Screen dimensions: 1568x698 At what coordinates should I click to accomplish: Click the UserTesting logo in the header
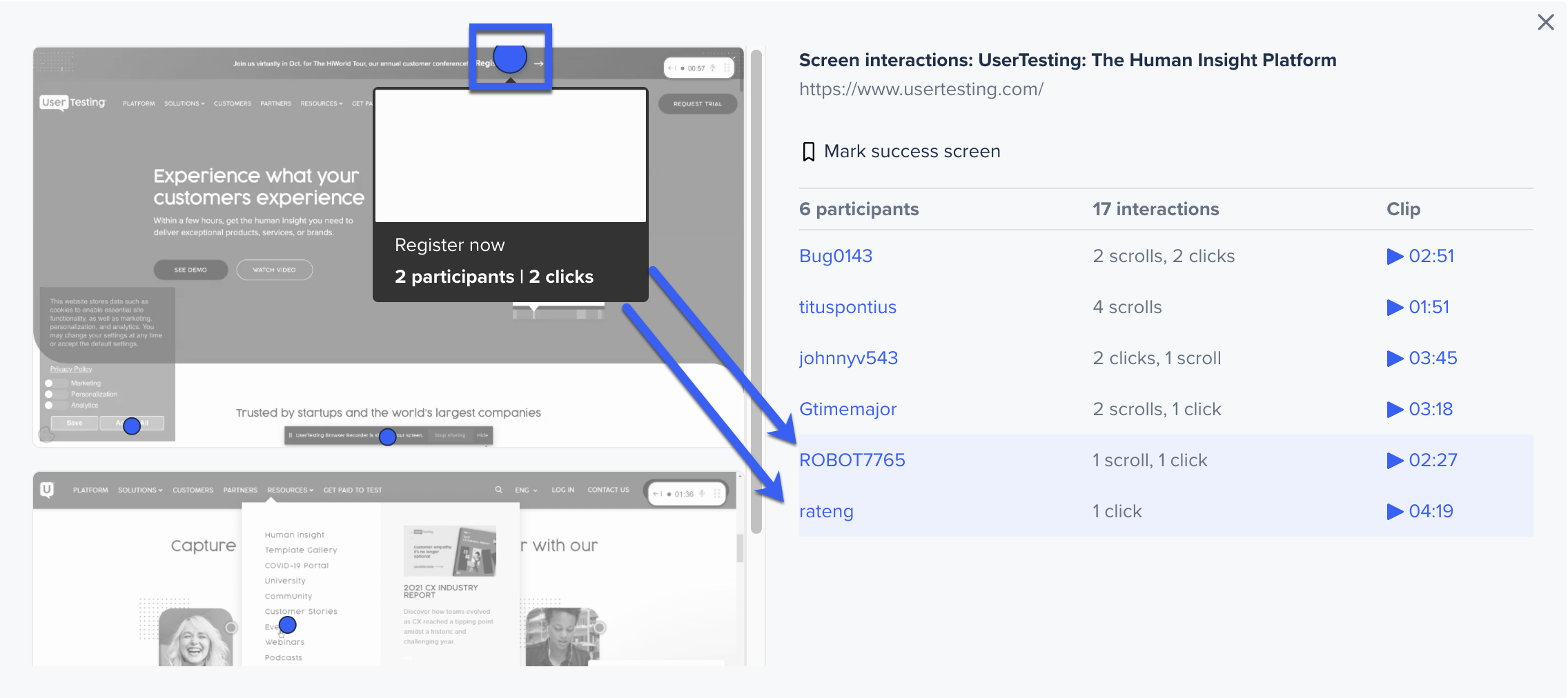[72, 103]
